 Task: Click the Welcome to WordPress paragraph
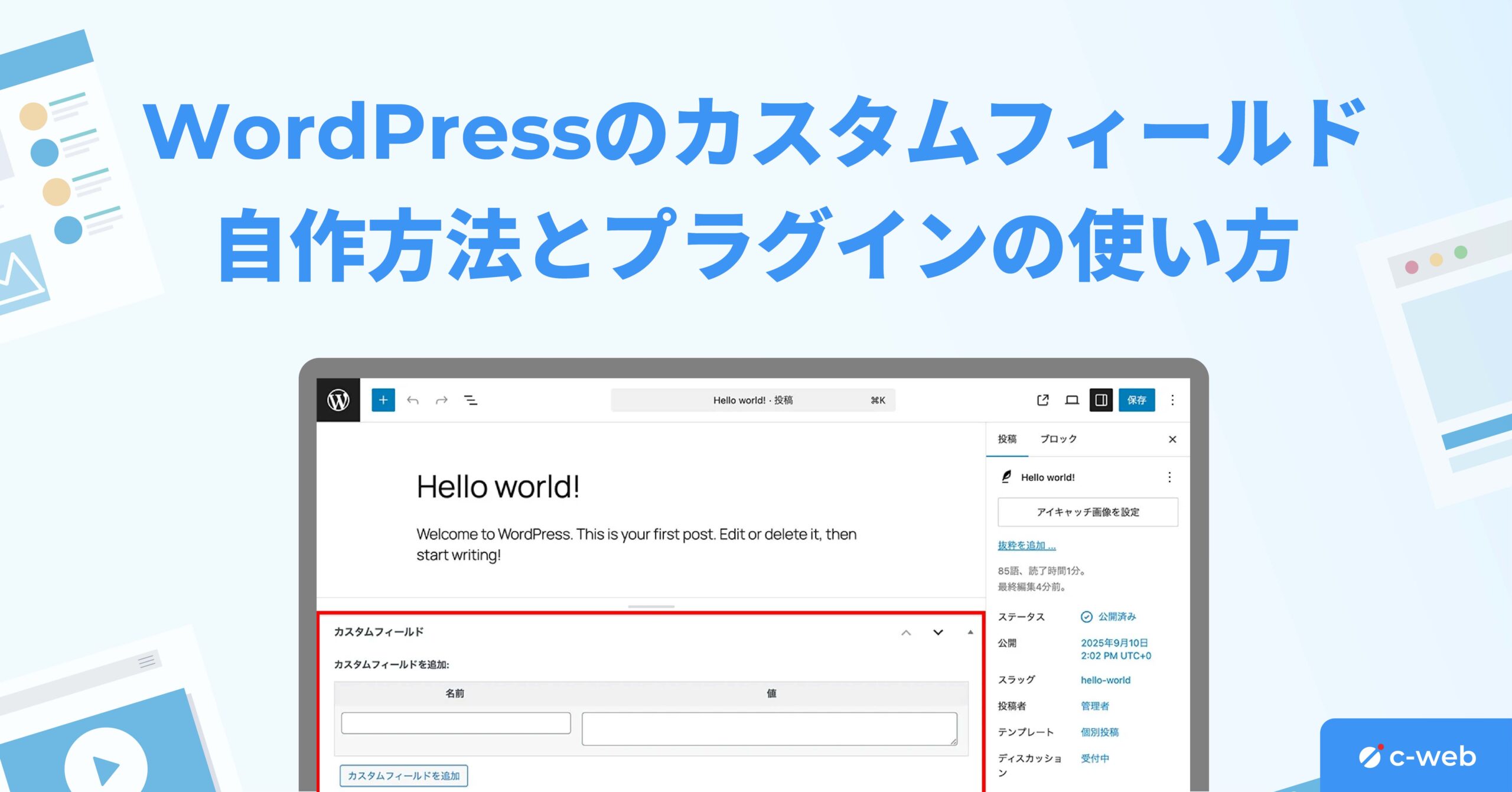pos(636,544)
